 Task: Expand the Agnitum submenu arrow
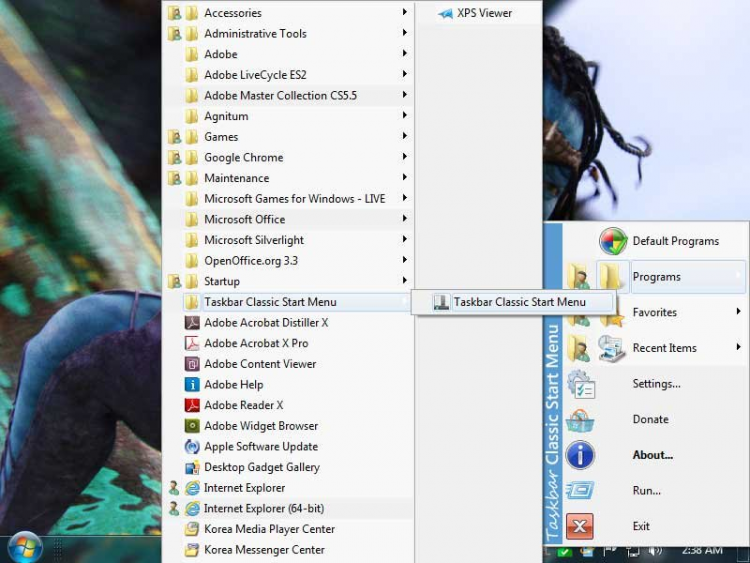coord(405,115)
